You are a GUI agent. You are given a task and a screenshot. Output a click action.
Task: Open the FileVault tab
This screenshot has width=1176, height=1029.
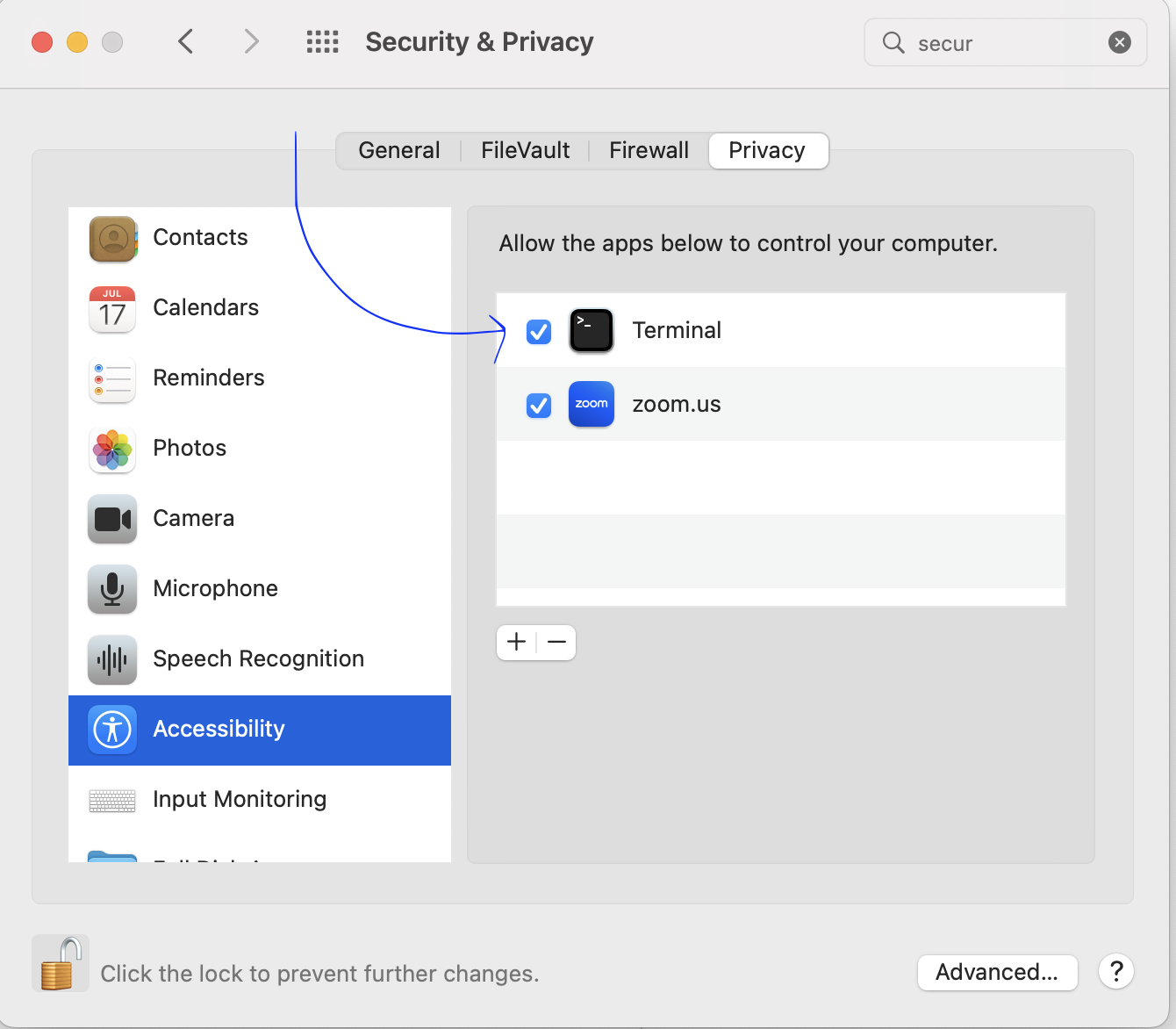pos(525,151)
